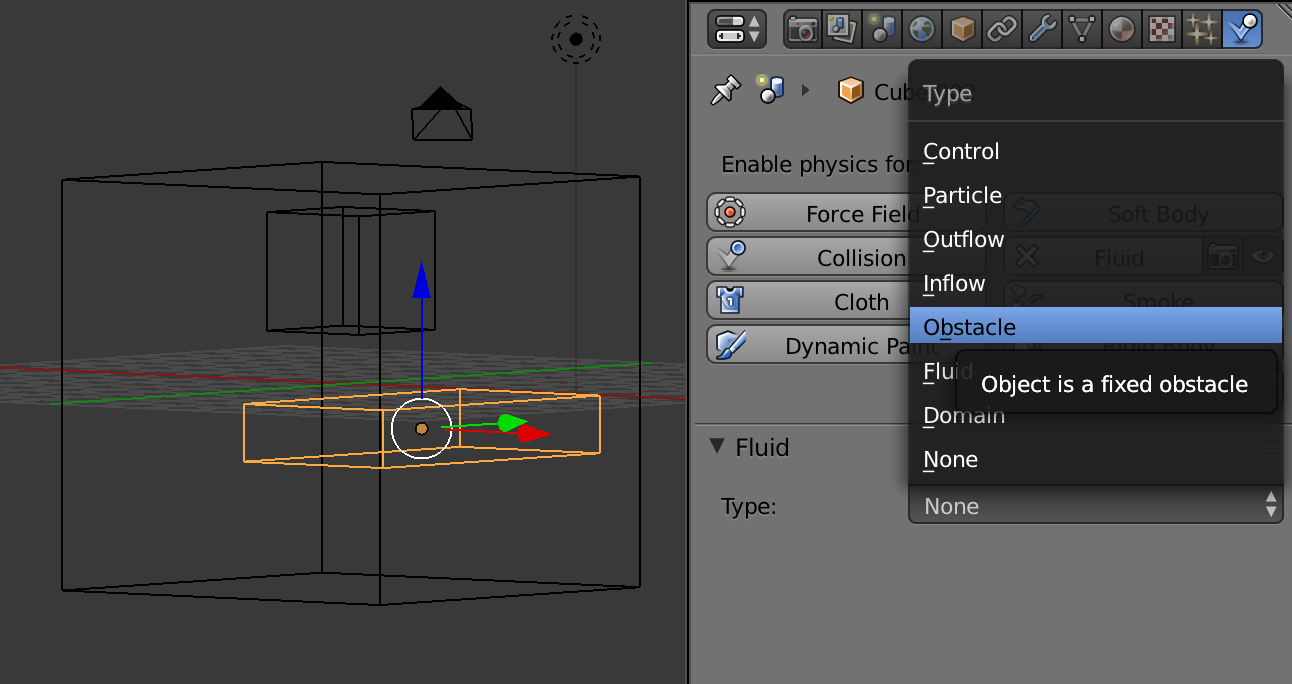Viewport: 1292px width, 684px height.
Task: Open the Object properties tab
Action: tap(962, 29)
